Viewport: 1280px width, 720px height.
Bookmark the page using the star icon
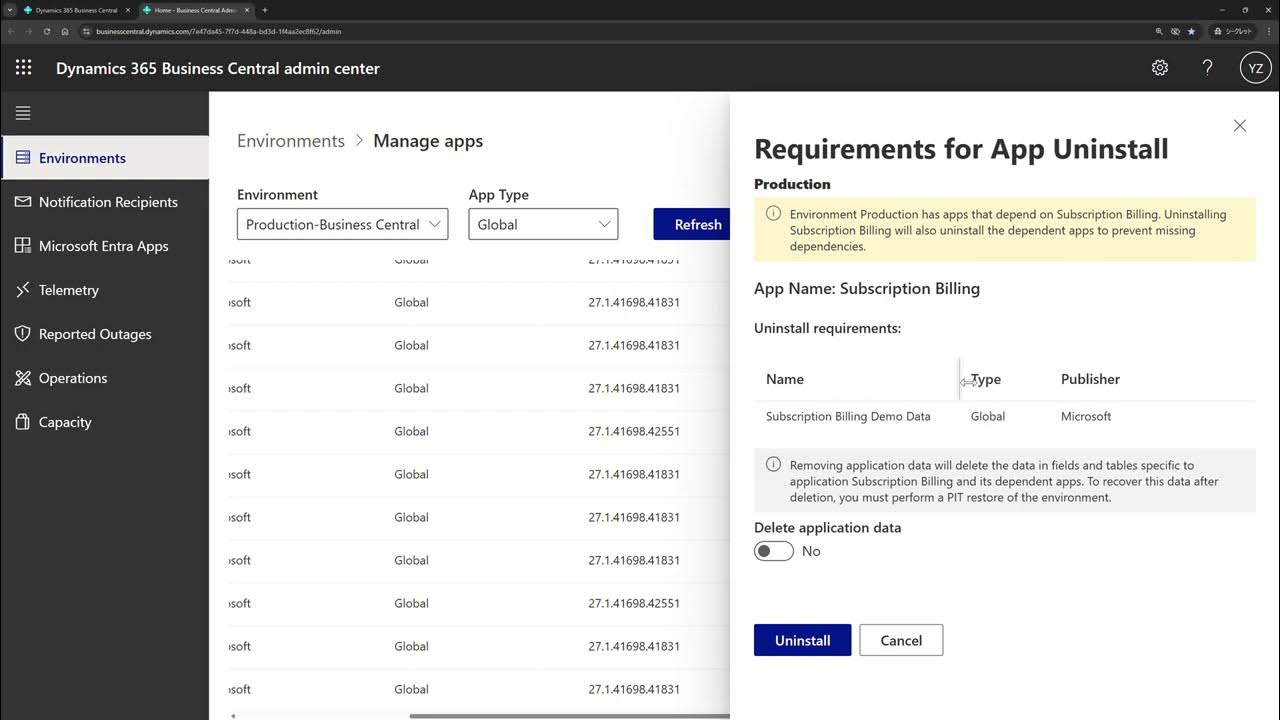[x=1190, y=31]
